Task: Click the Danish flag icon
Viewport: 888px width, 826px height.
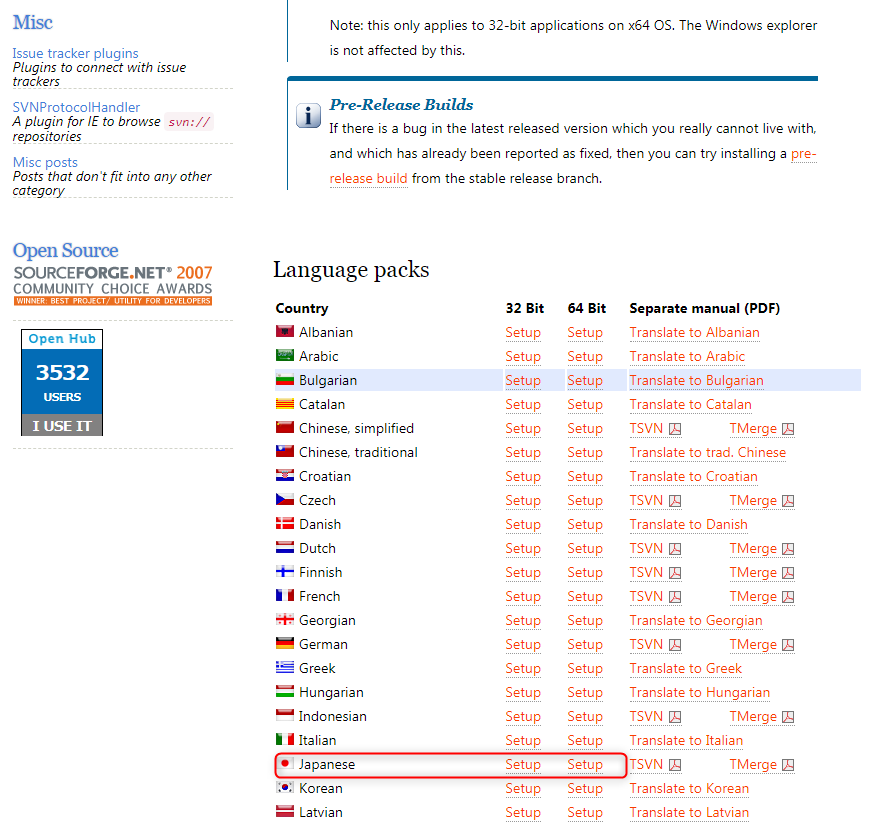Action: 284,523
